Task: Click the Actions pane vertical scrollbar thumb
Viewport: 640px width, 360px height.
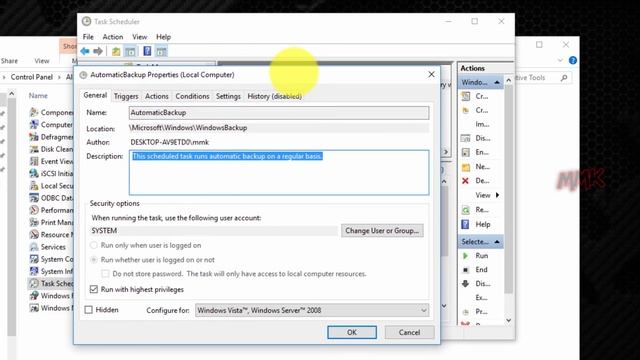Action: coord(509,189)
